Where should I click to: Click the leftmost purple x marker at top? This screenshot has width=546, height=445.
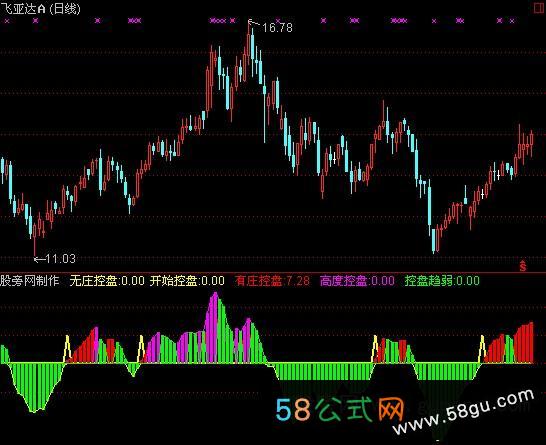[7, 21]
